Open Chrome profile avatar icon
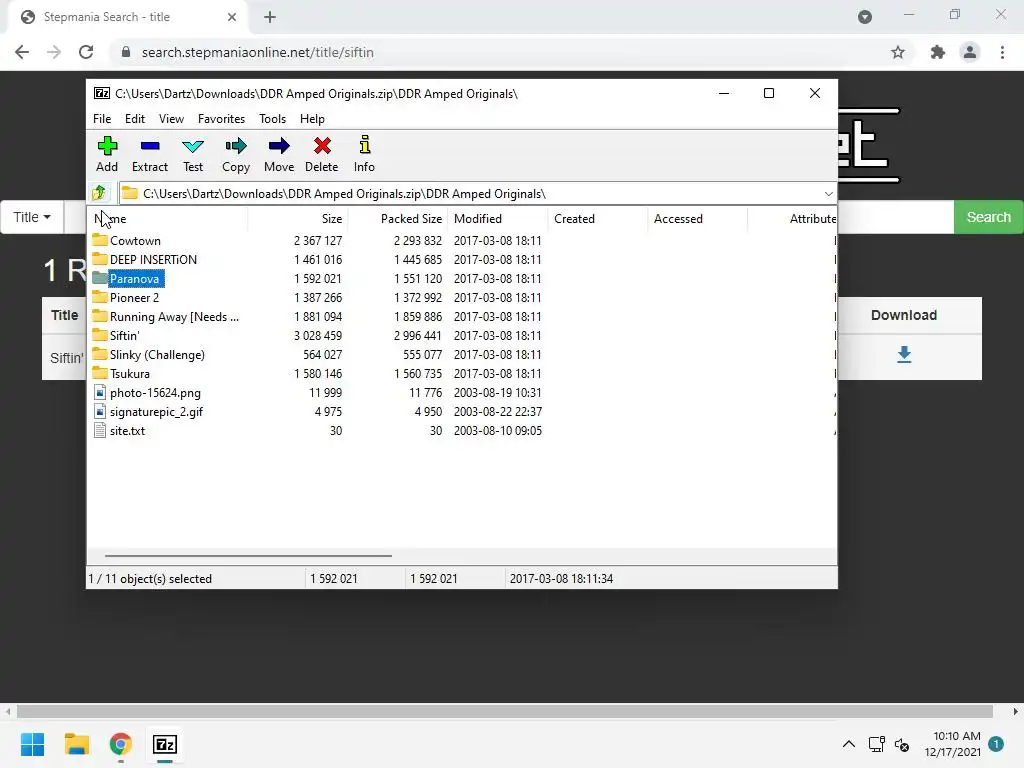The height and width of the screenshot is (768, 1024). point(970,52)
